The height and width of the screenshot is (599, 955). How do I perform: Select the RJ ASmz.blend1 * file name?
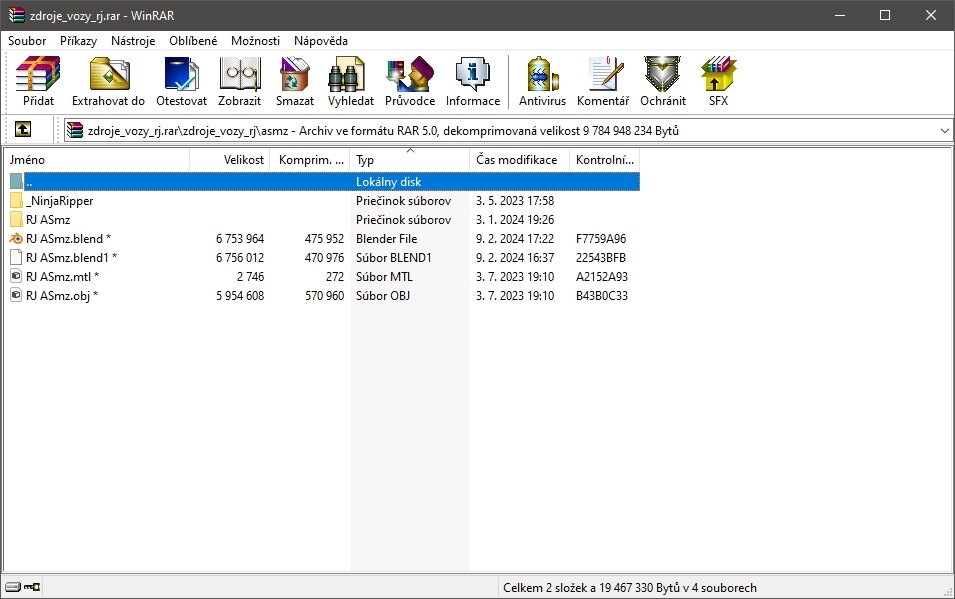[71, 258]
